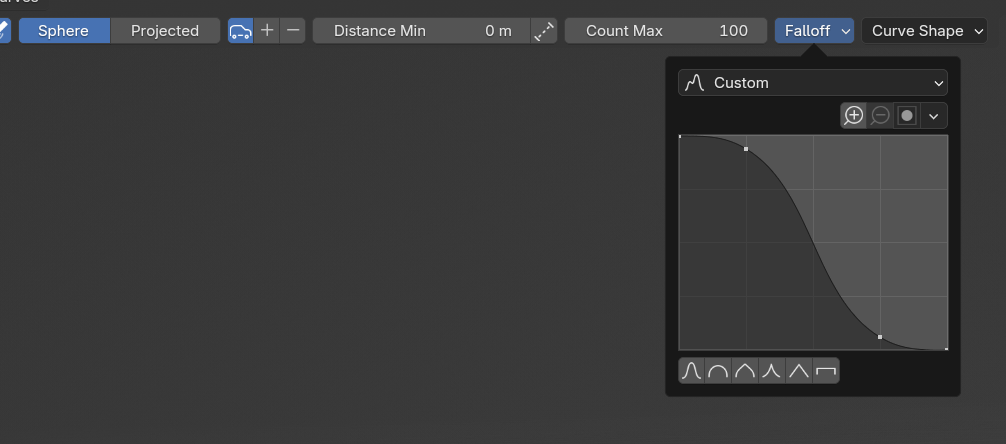Screen dimensions: 1006x444
Task: Toggle interpolate from selected curves icon
Action: pyautogui.click(x=241, y=31)
